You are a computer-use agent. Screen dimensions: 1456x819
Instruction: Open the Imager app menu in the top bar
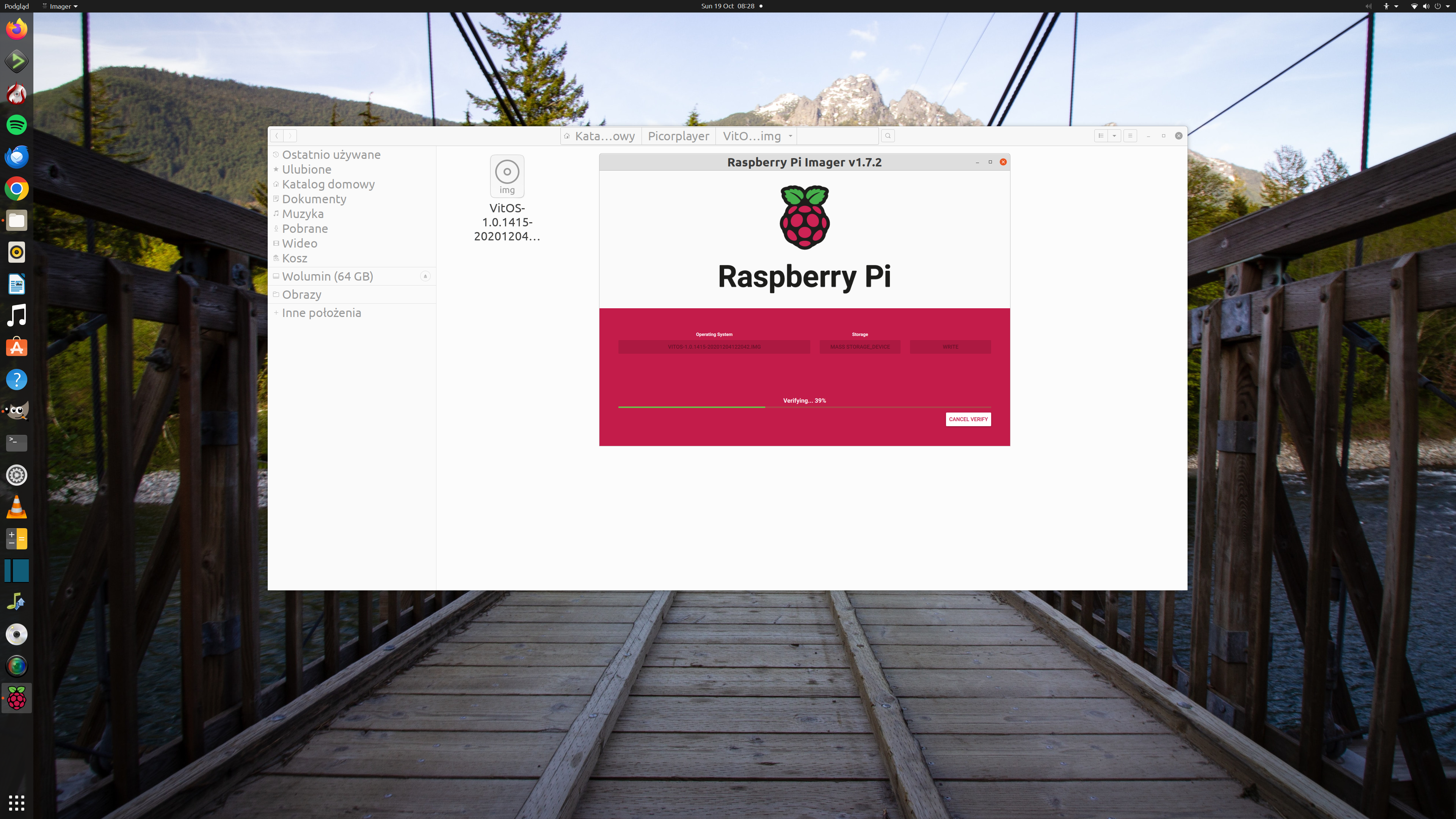click(x=61, y=6)
